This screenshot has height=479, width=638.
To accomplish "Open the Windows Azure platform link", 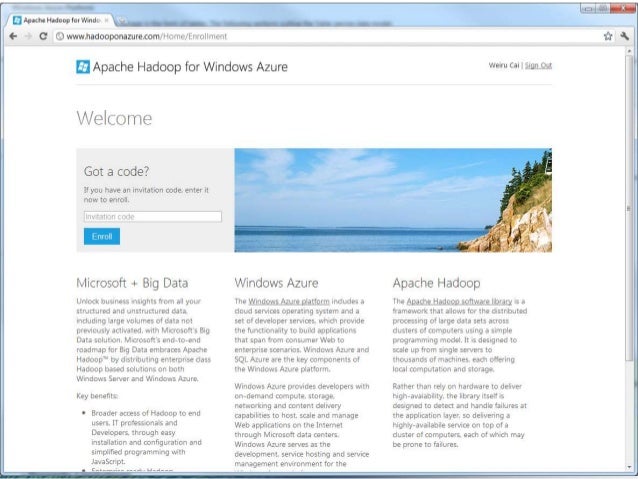I will coord(289,301).
